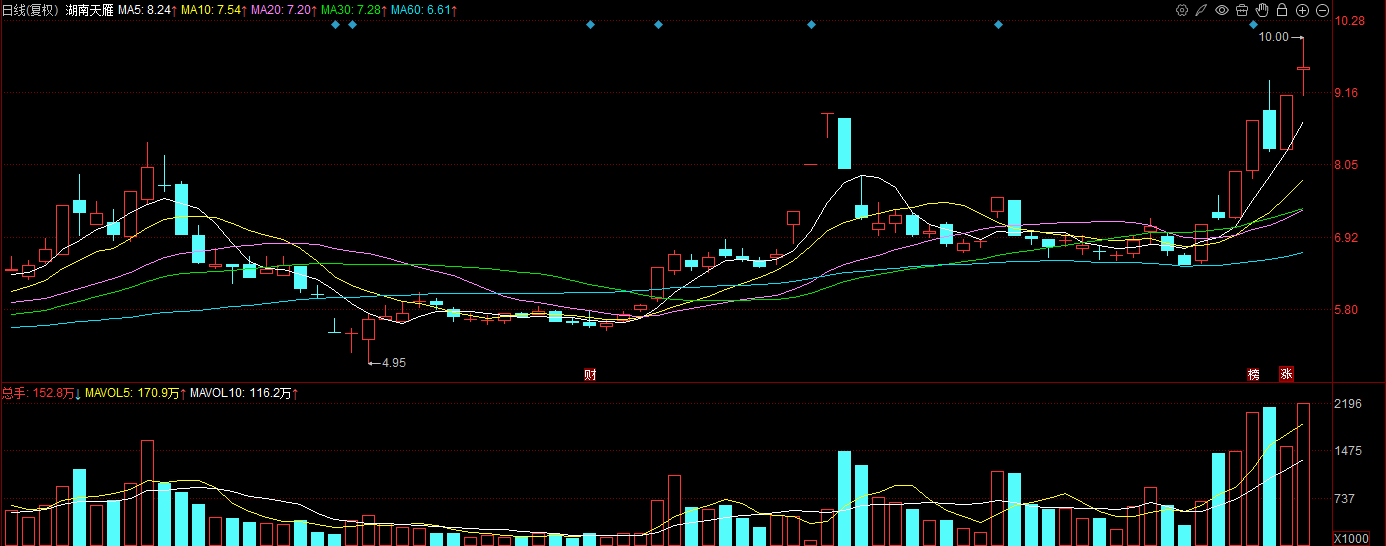Zoom out with the minus icon
Viewport: 1386px width, 546px height.
coord(1322,10)
